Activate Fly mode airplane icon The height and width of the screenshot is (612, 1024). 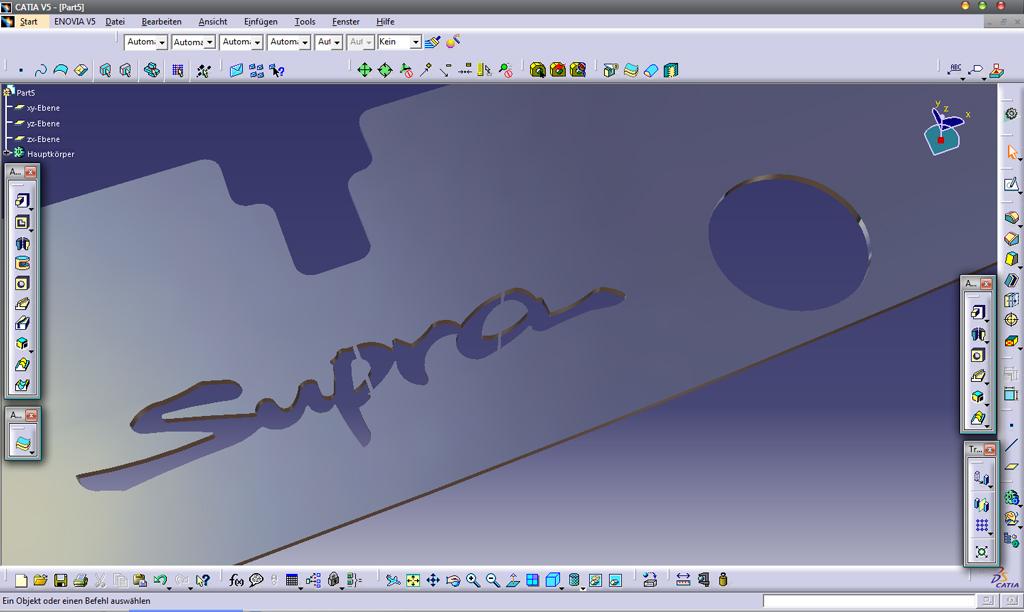pyautogui.click(x=392, y=580)
